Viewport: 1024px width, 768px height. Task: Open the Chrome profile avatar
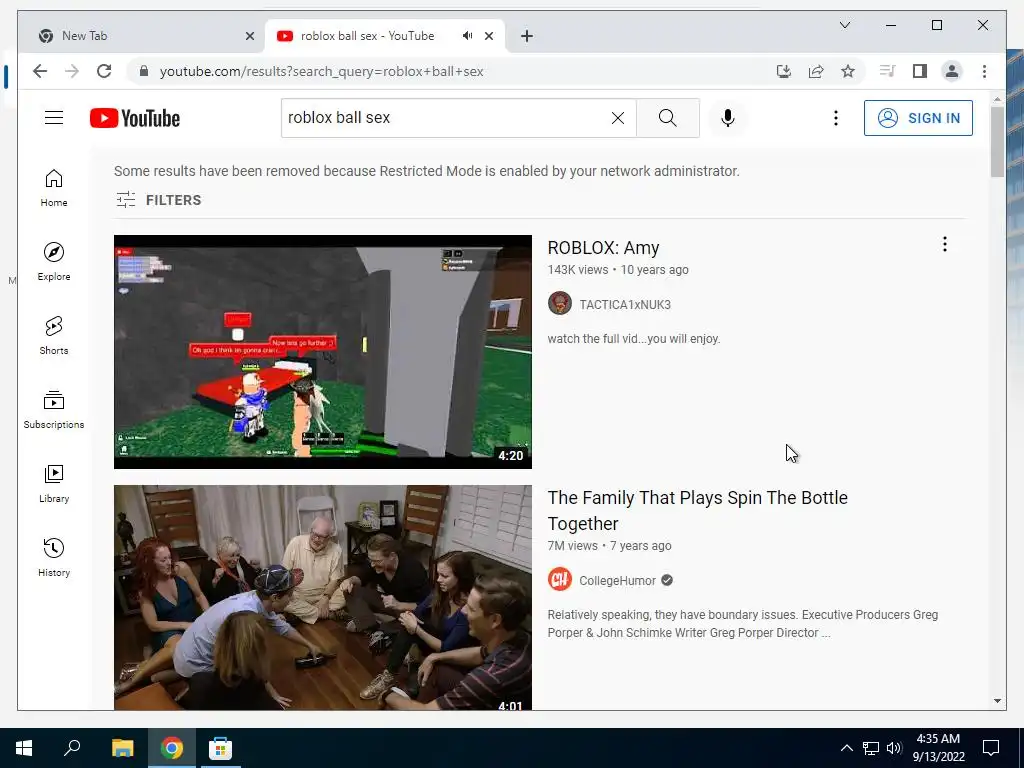point(952,71)
